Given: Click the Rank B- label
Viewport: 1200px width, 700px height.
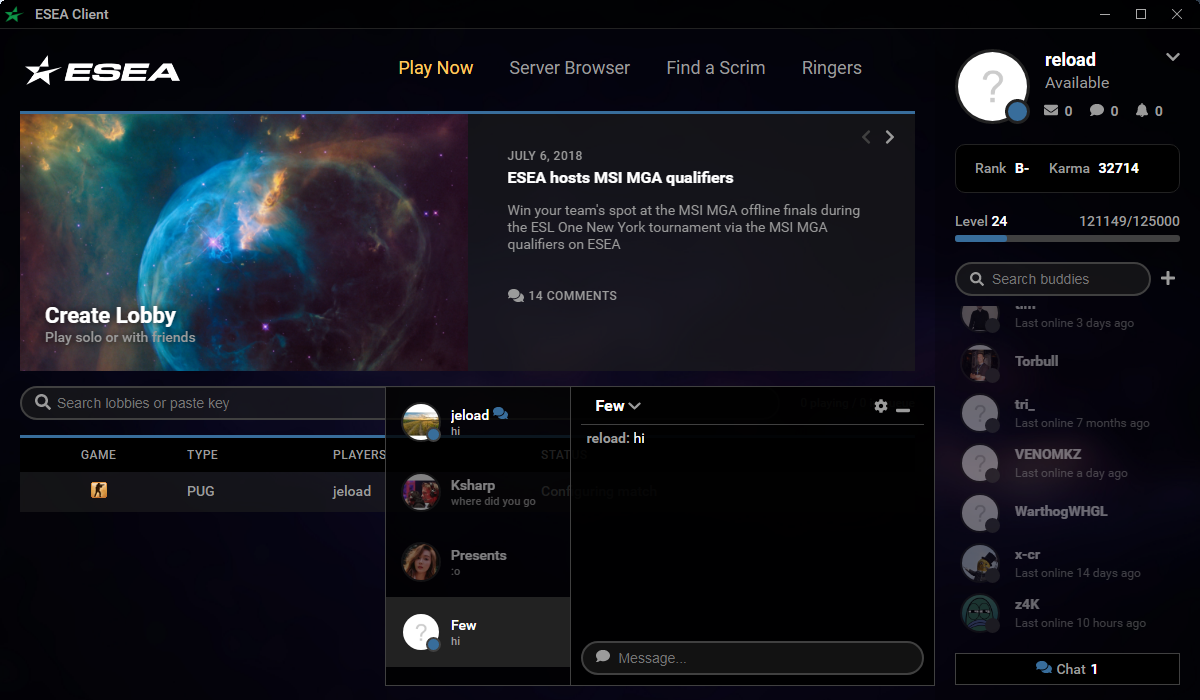Looking at the screenshot, I should pyautogui.click(x=1002, y=168).
